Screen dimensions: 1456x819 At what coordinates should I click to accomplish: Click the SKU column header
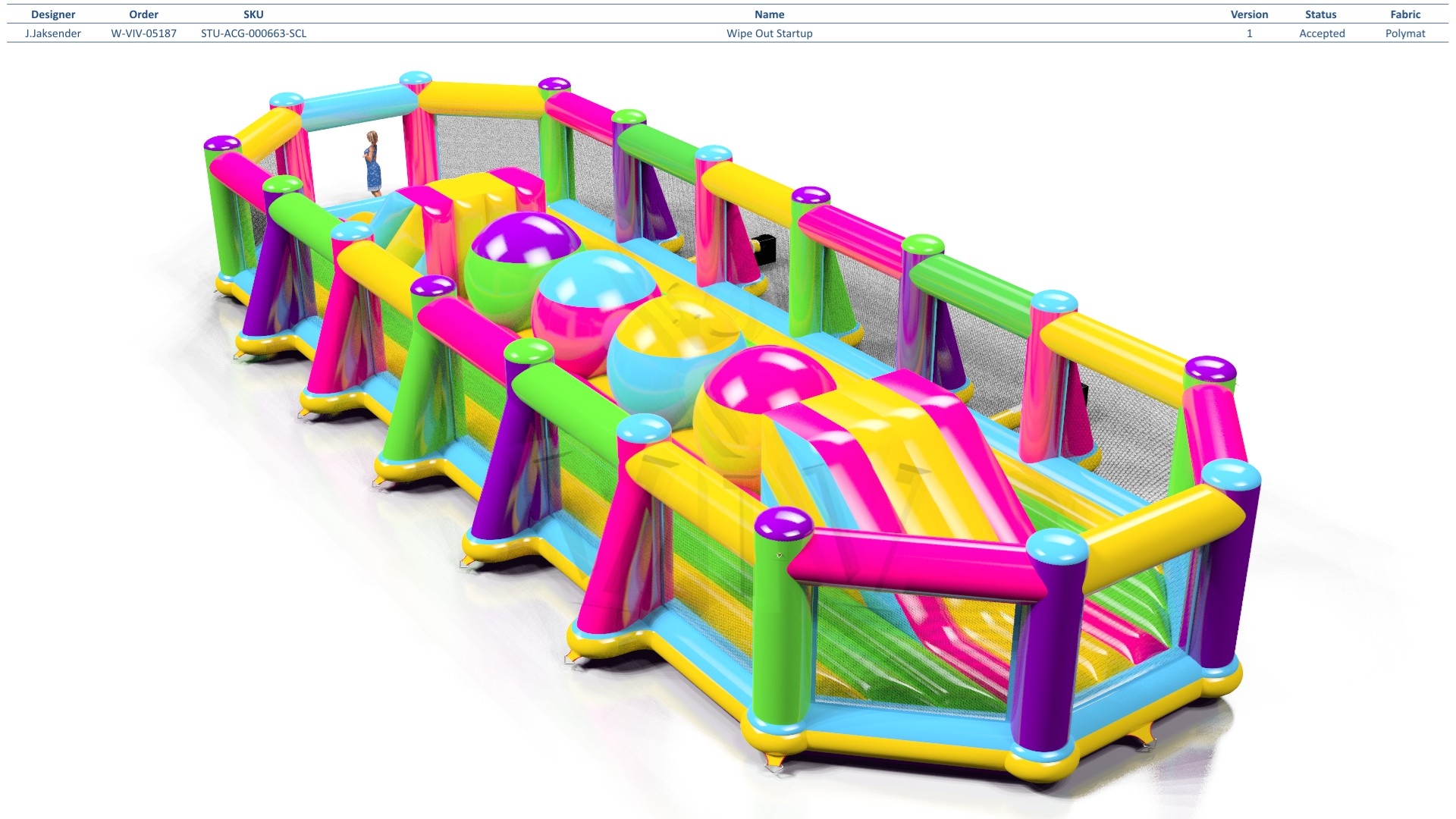tap(253, 14)
